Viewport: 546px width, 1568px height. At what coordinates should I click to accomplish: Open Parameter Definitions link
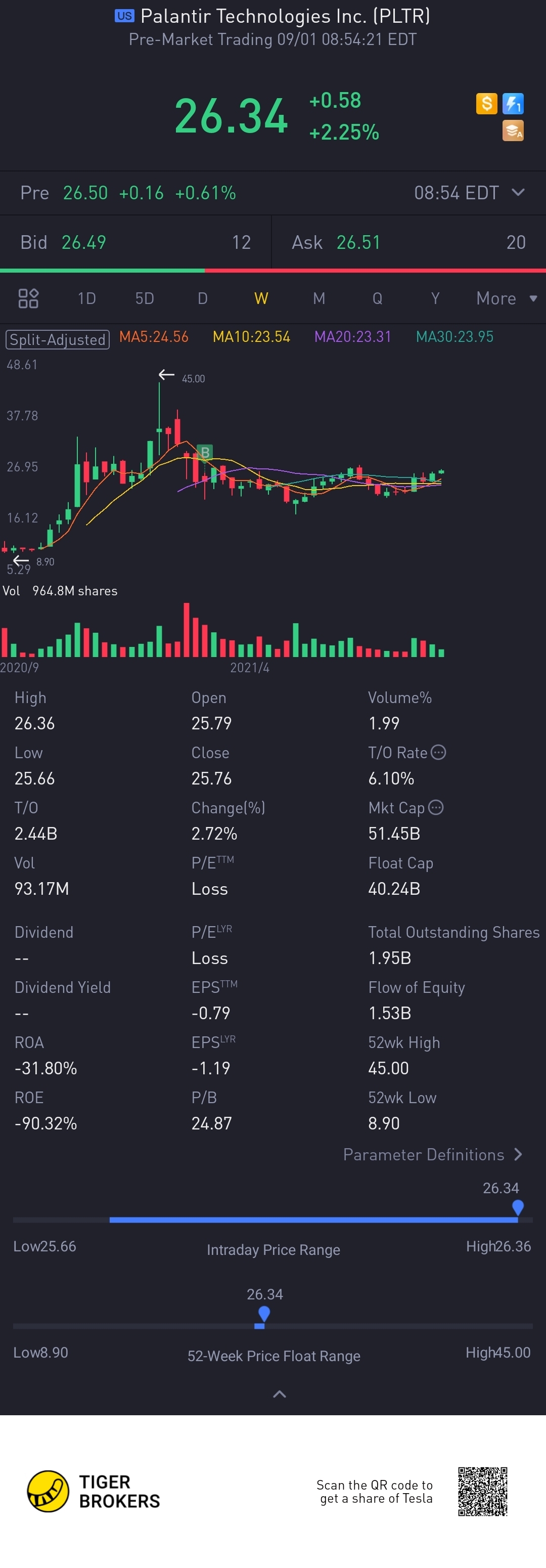pyautogui.click(x=432, y=1154)
